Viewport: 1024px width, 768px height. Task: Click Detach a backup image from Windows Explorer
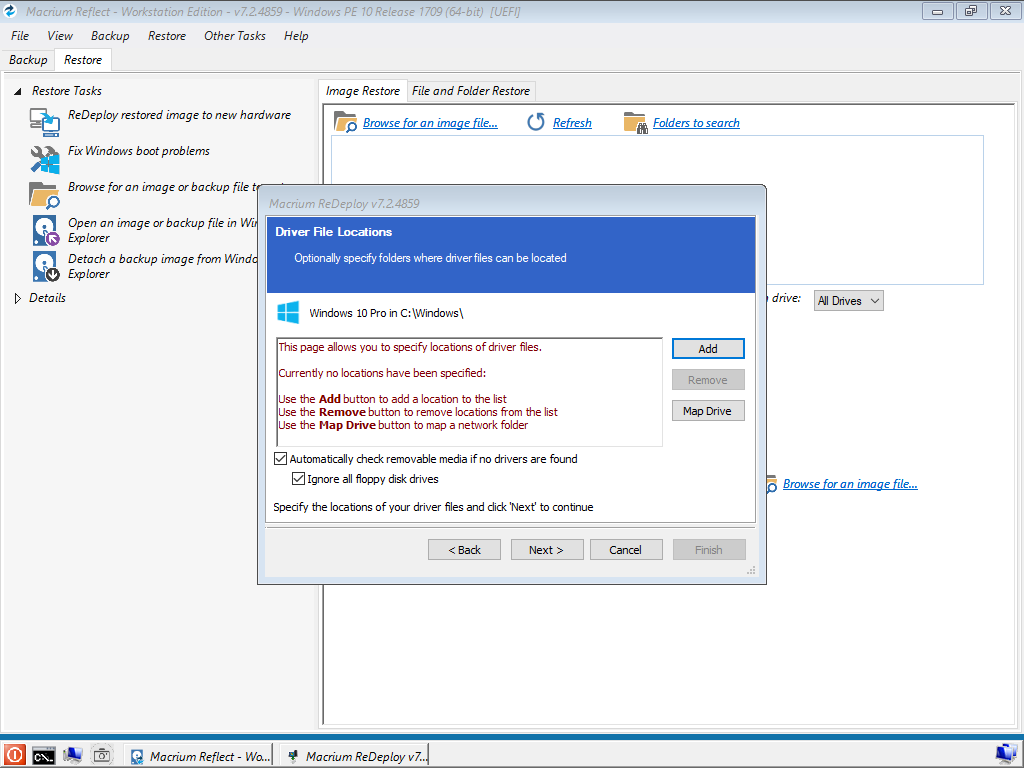click(x=163, y=266)
